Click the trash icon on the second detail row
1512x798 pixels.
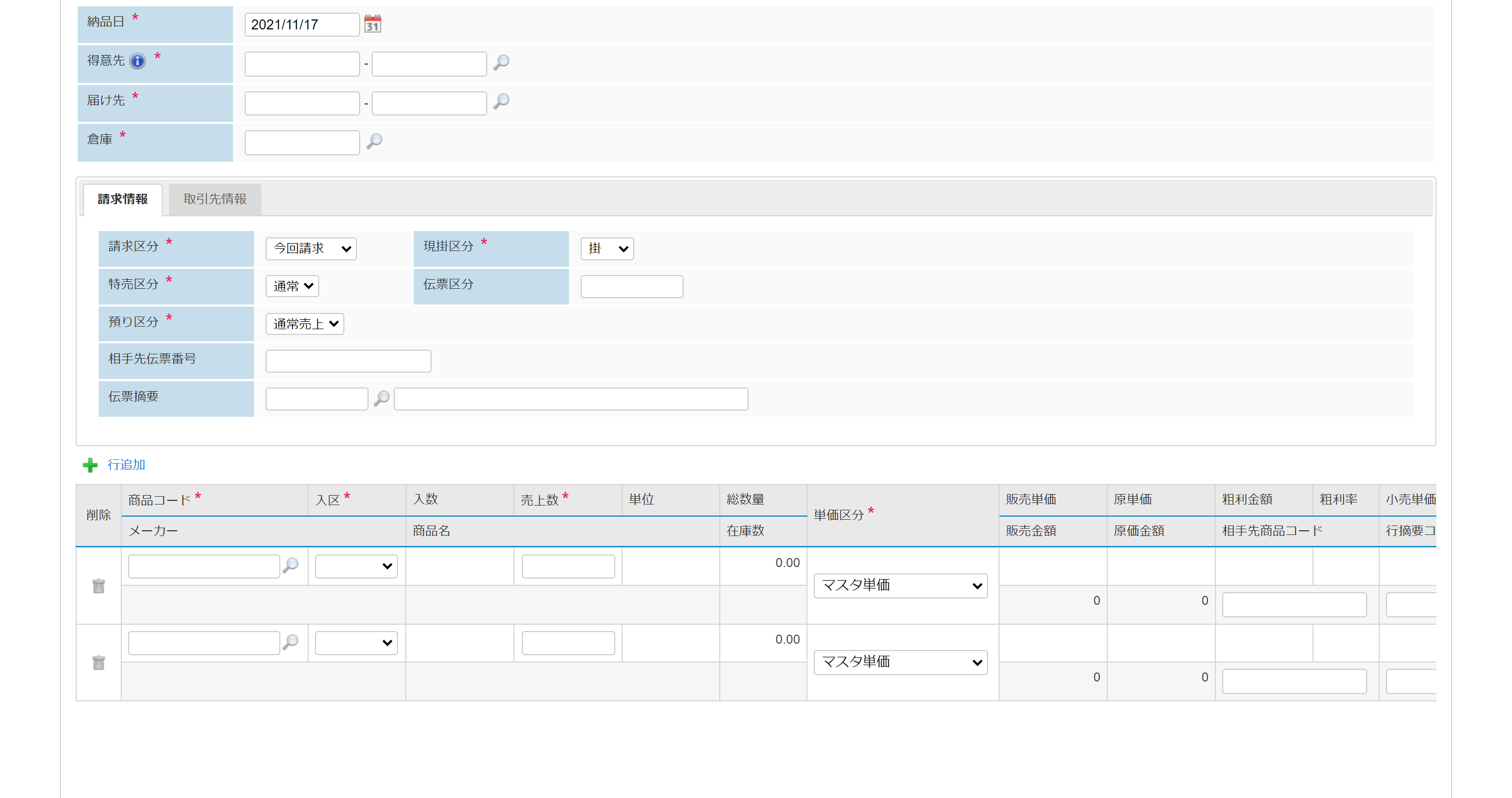pos(98,662)
